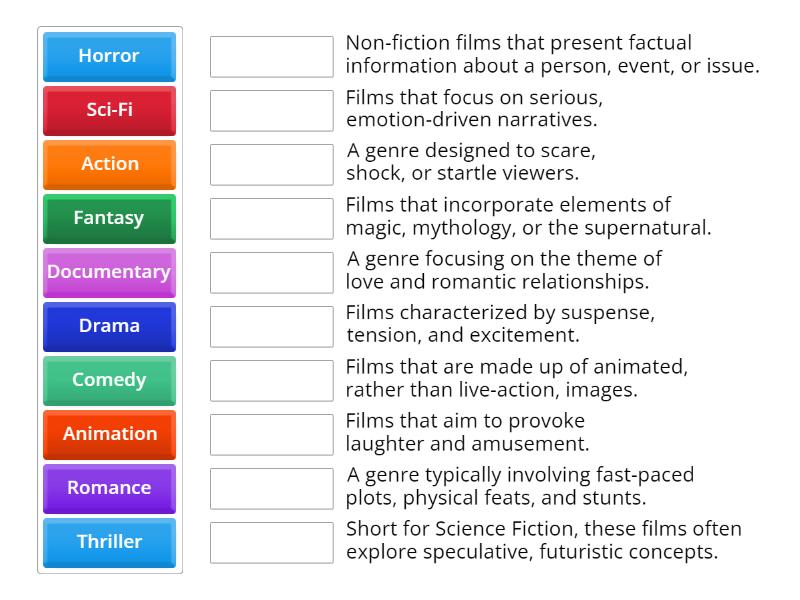Screen dimensions: 800x600
Task: Select the Drama genre tile
Action: [109, 326]
